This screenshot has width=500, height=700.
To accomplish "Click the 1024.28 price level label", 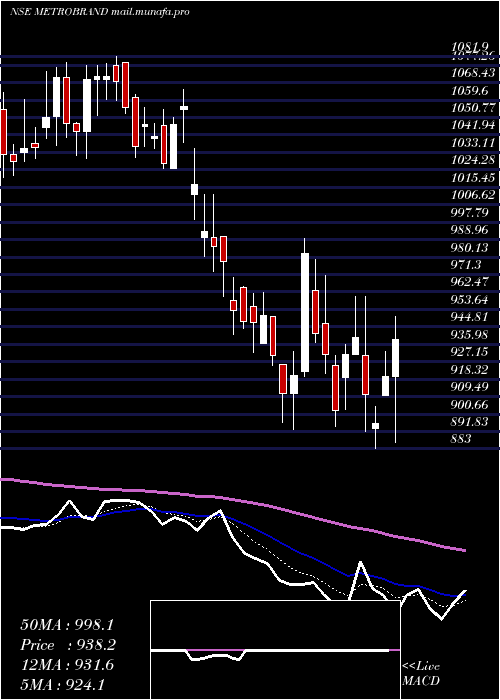I will (x=473, y=160).
